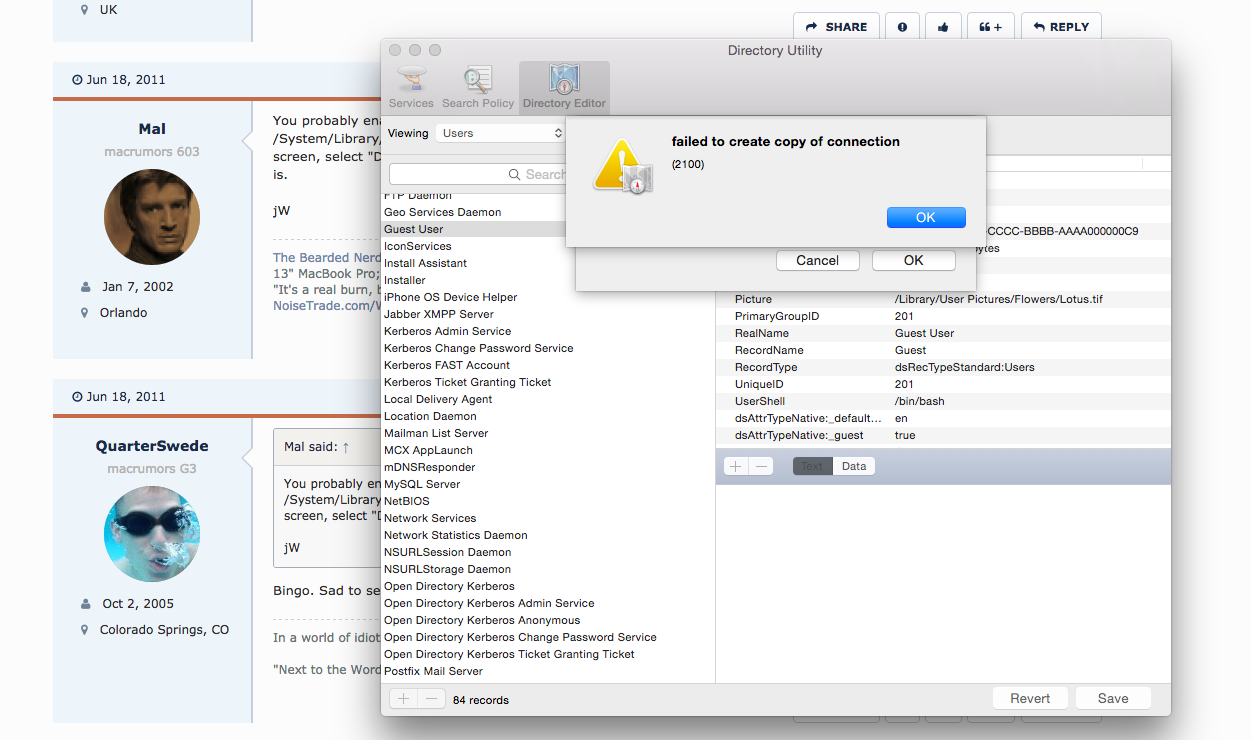Click the forum post info icon button

902,27
